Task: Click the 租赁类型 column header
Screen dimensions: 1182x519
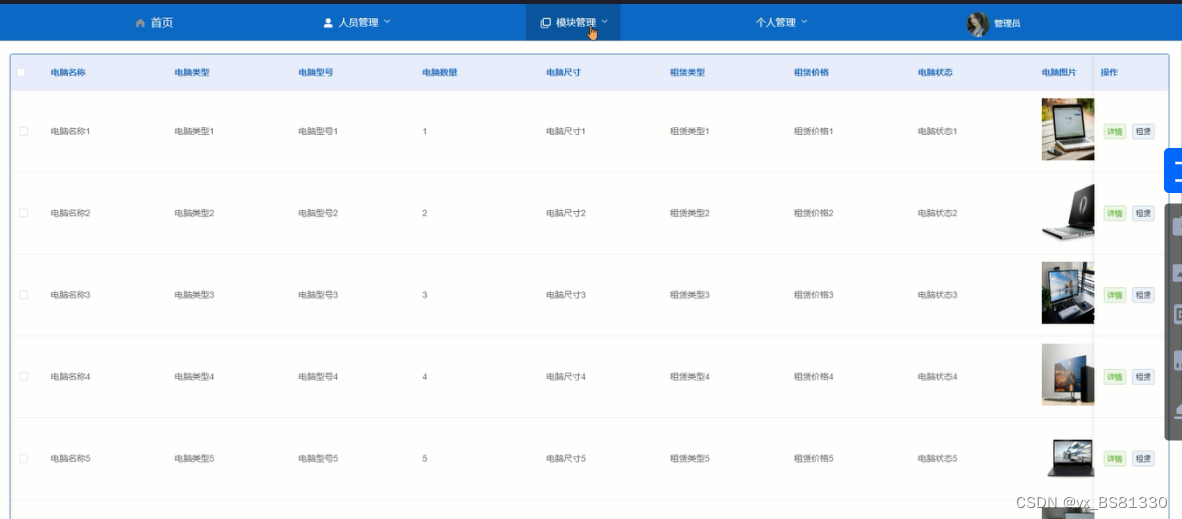Action: click(x=687, y=72)
